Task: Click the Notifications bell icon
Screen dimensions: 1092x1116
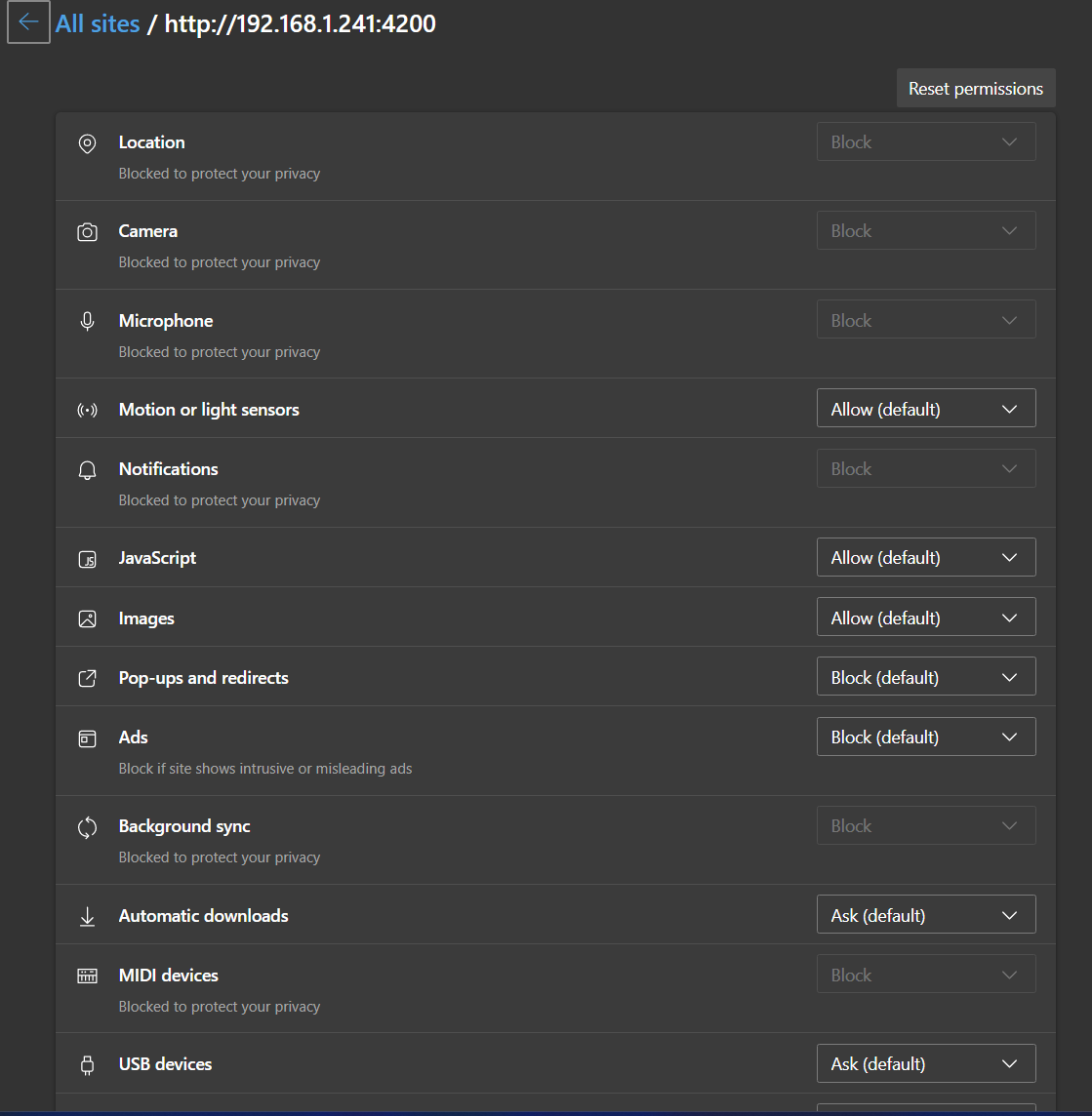Action: pos(87,469)
